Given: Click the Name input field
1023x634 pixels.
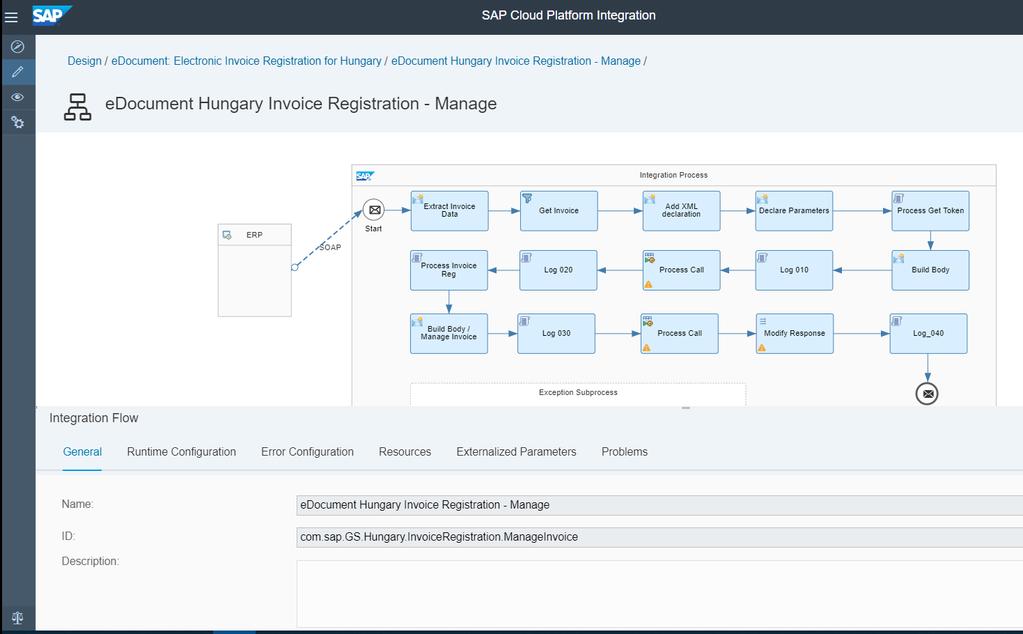Looking at the screenshot, I should click(x=660, y=505).
